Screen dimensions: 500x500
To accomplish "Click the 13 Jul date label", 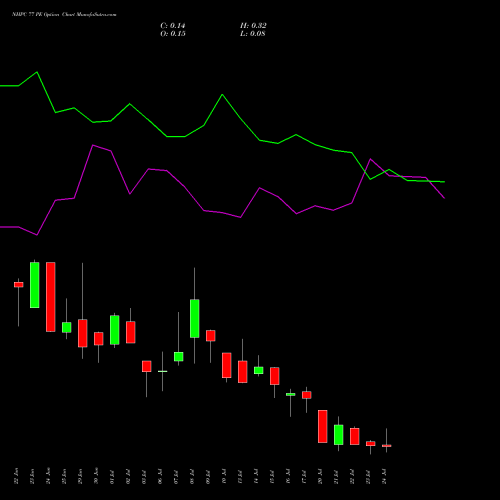I will pyautogui.click(x=240, y=476).
